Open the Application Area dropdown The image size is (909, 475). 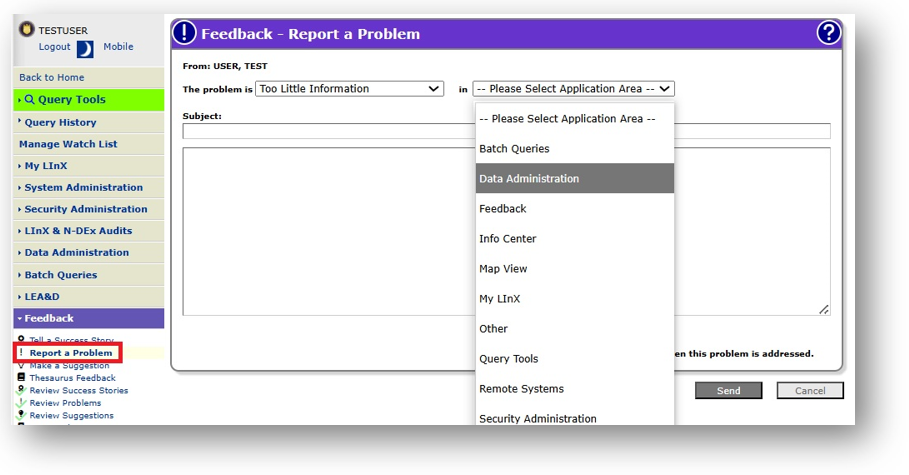pyautogui.click(x=574, y=89)
